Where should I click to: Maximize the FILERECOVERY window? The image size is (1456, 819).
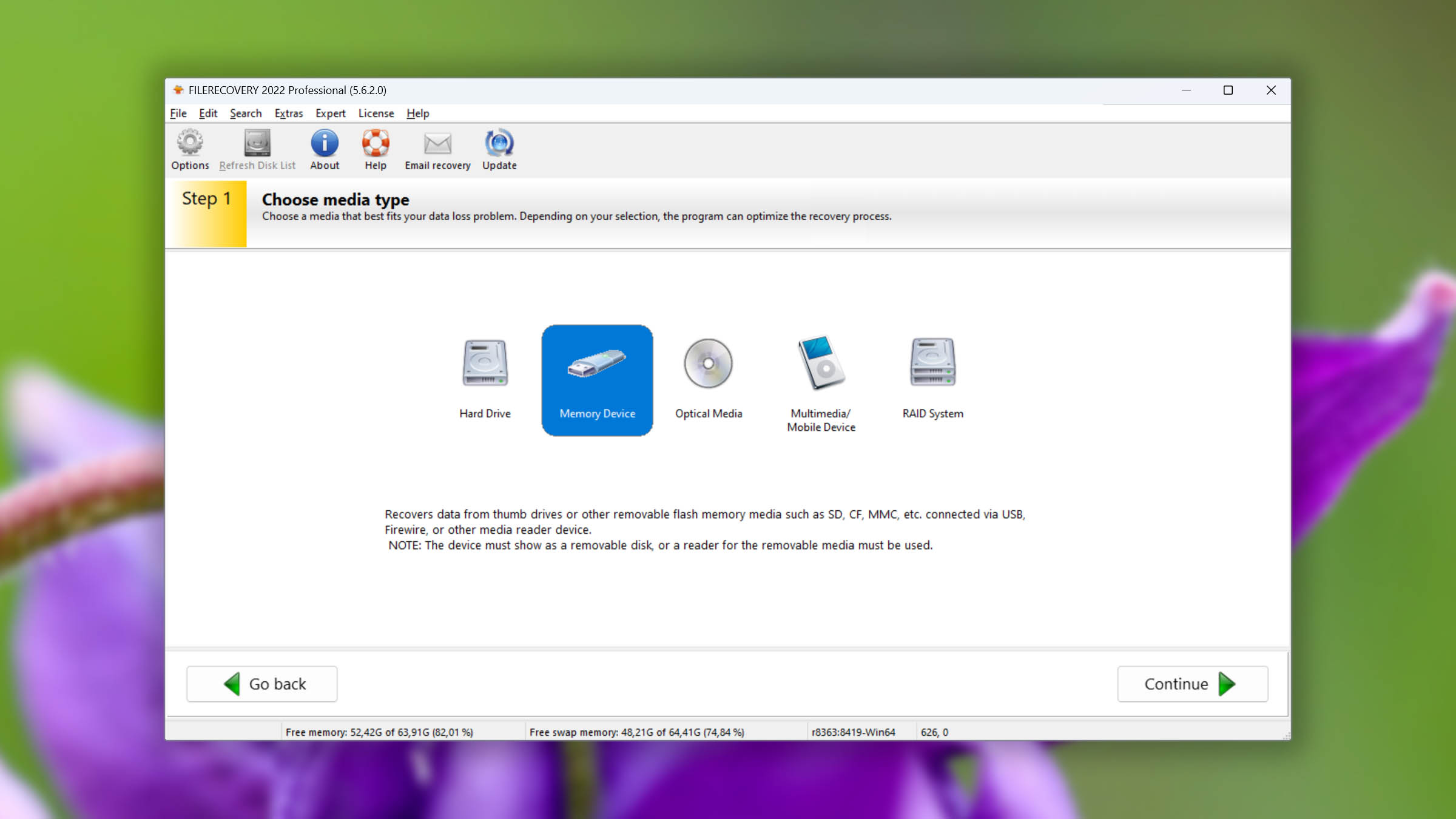pyautogui.click(x=1228, y=90)
